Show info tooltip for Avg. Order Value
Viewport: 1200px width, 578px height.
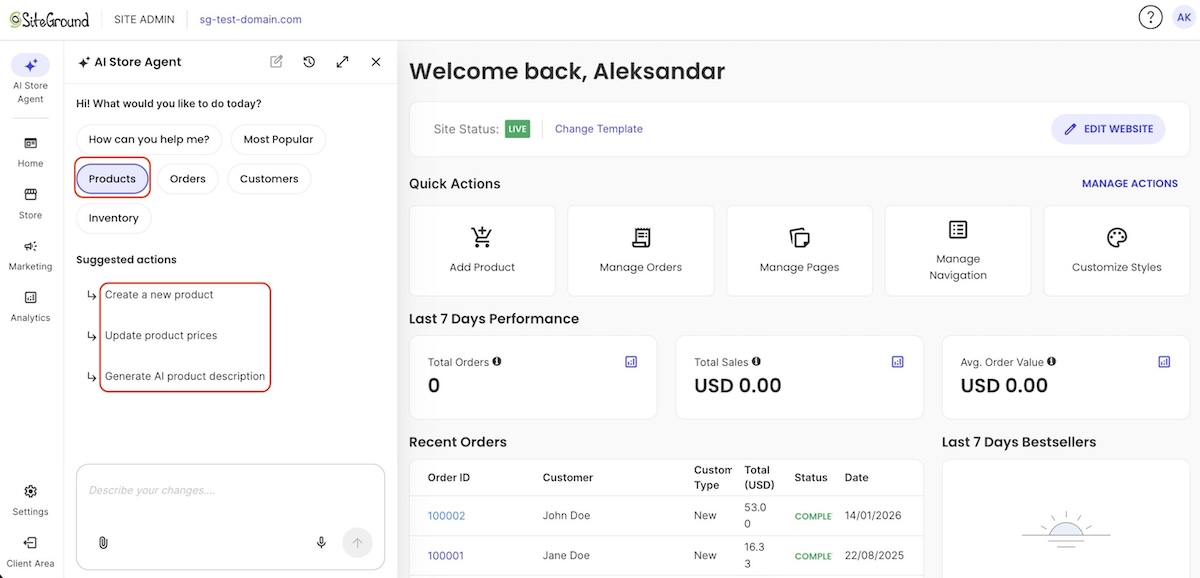(1051, 361)
